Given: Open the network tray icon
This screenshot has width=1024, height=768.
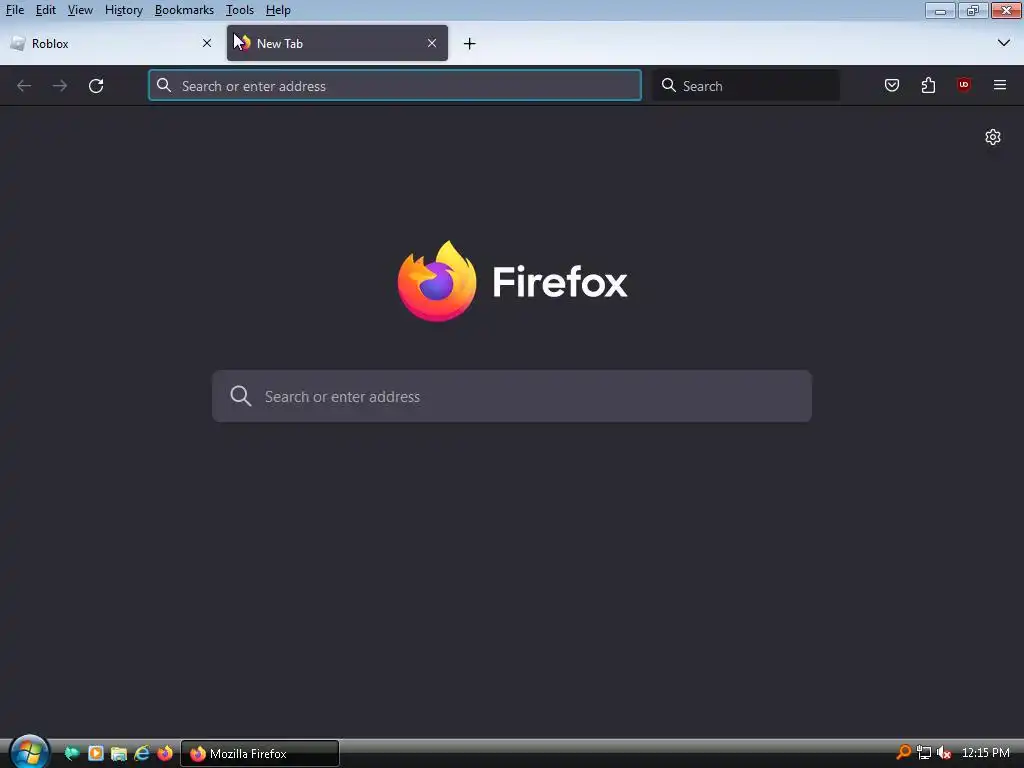Looking at the screenshot, I should [923, 753].
